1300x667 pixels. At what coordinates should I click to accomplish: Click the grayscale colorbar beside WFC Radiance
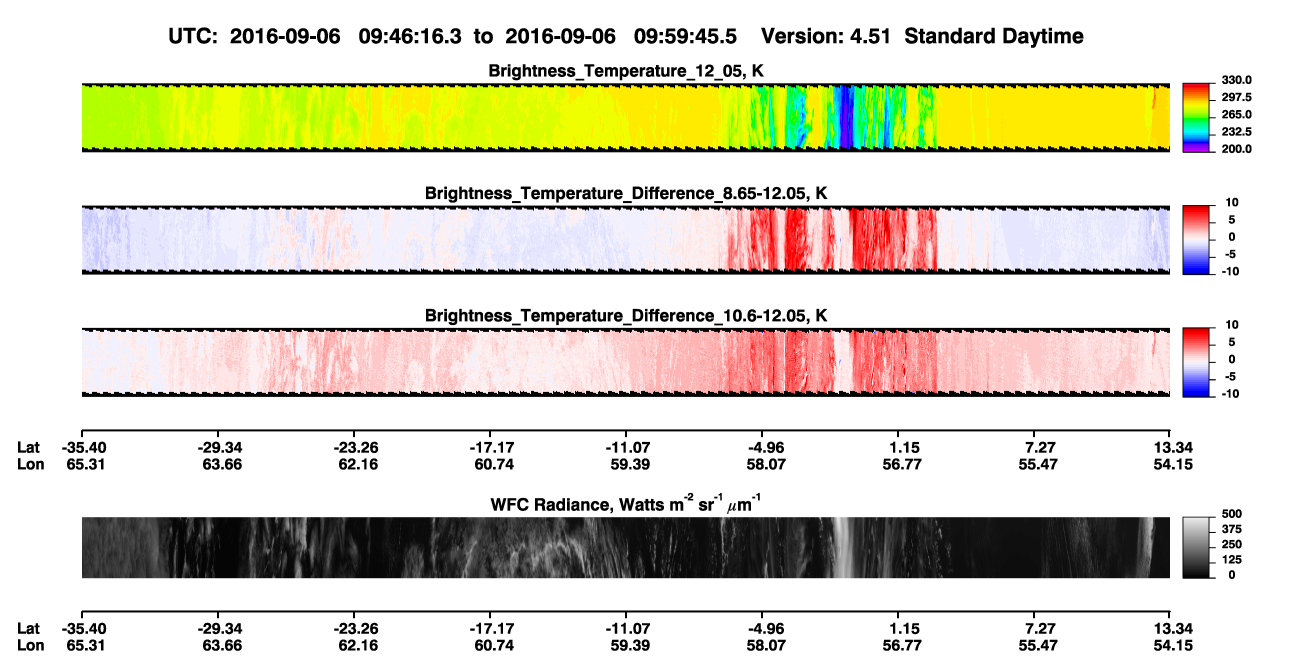click(1197, 547)
